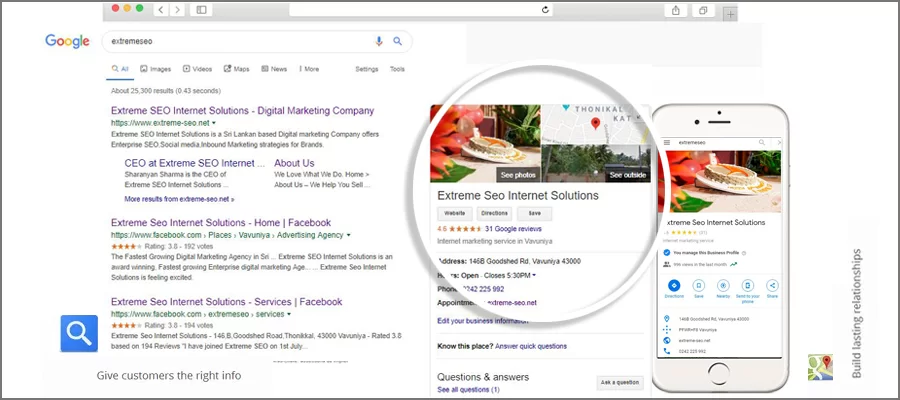Switch to the Maps search tab
Viewport: 900px width, 400px height.
pyautogui.click(x=236, y=69)
